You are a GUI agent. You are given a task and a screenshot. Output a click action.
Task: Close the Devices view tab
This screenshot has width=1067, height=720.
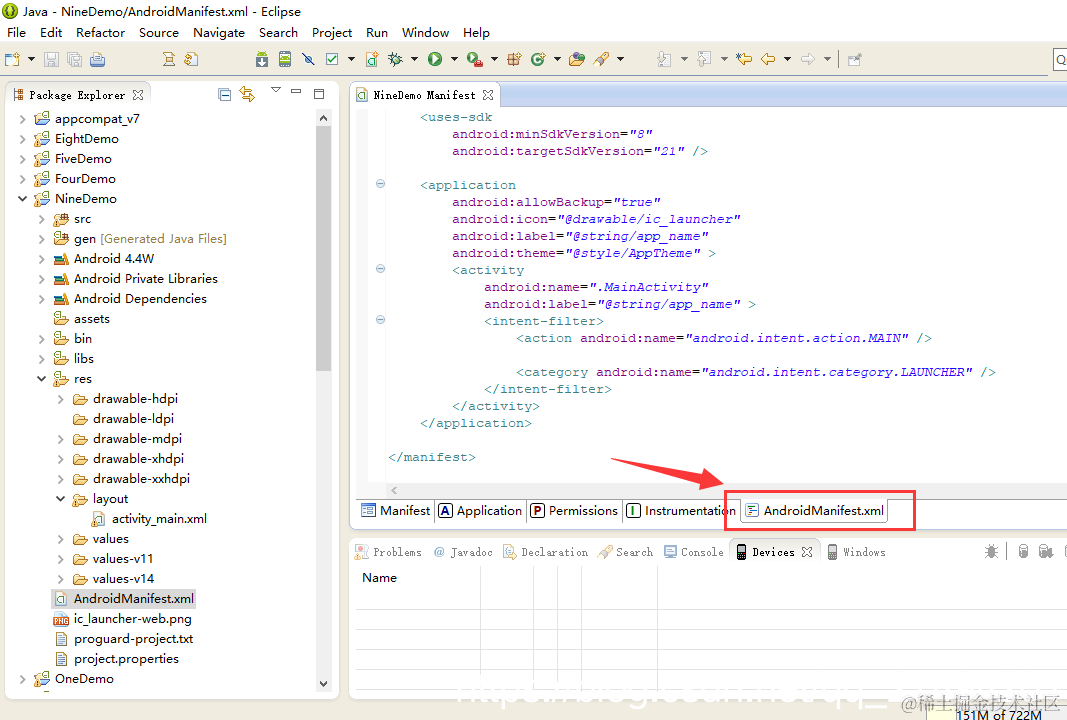[807, 552]
